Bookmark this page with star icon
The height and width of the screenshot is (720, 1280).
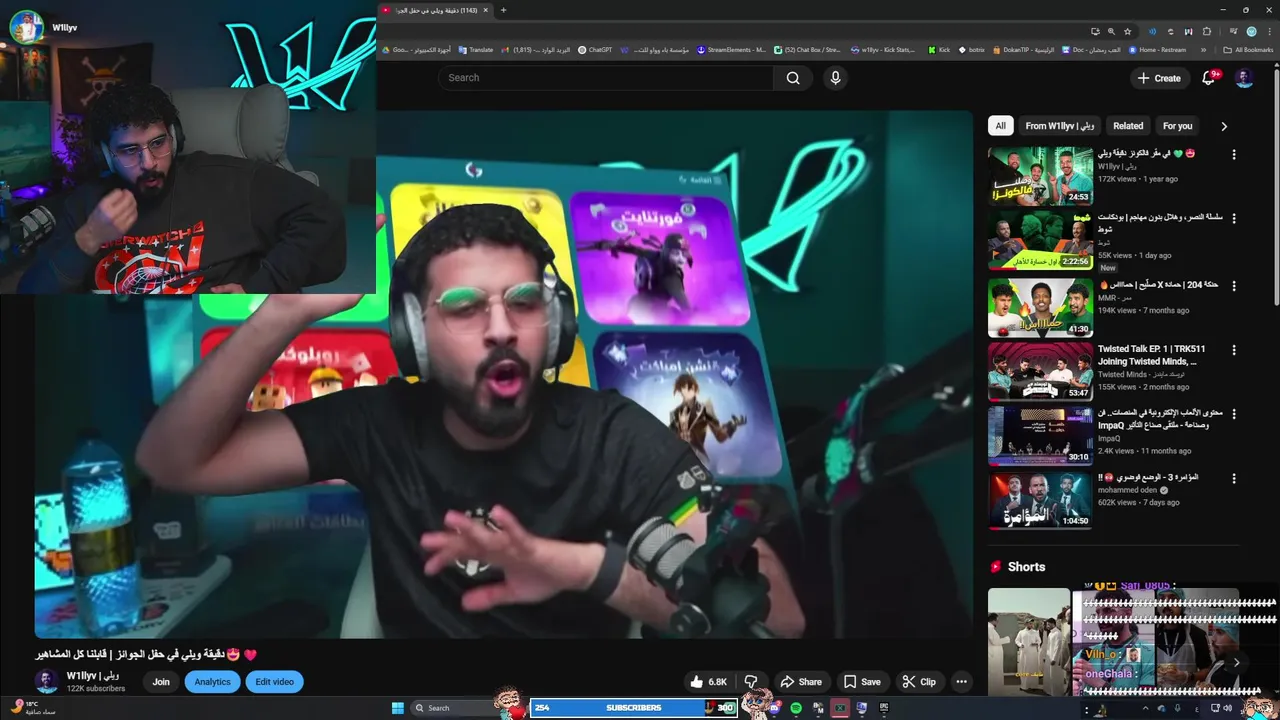[1127, 31]
